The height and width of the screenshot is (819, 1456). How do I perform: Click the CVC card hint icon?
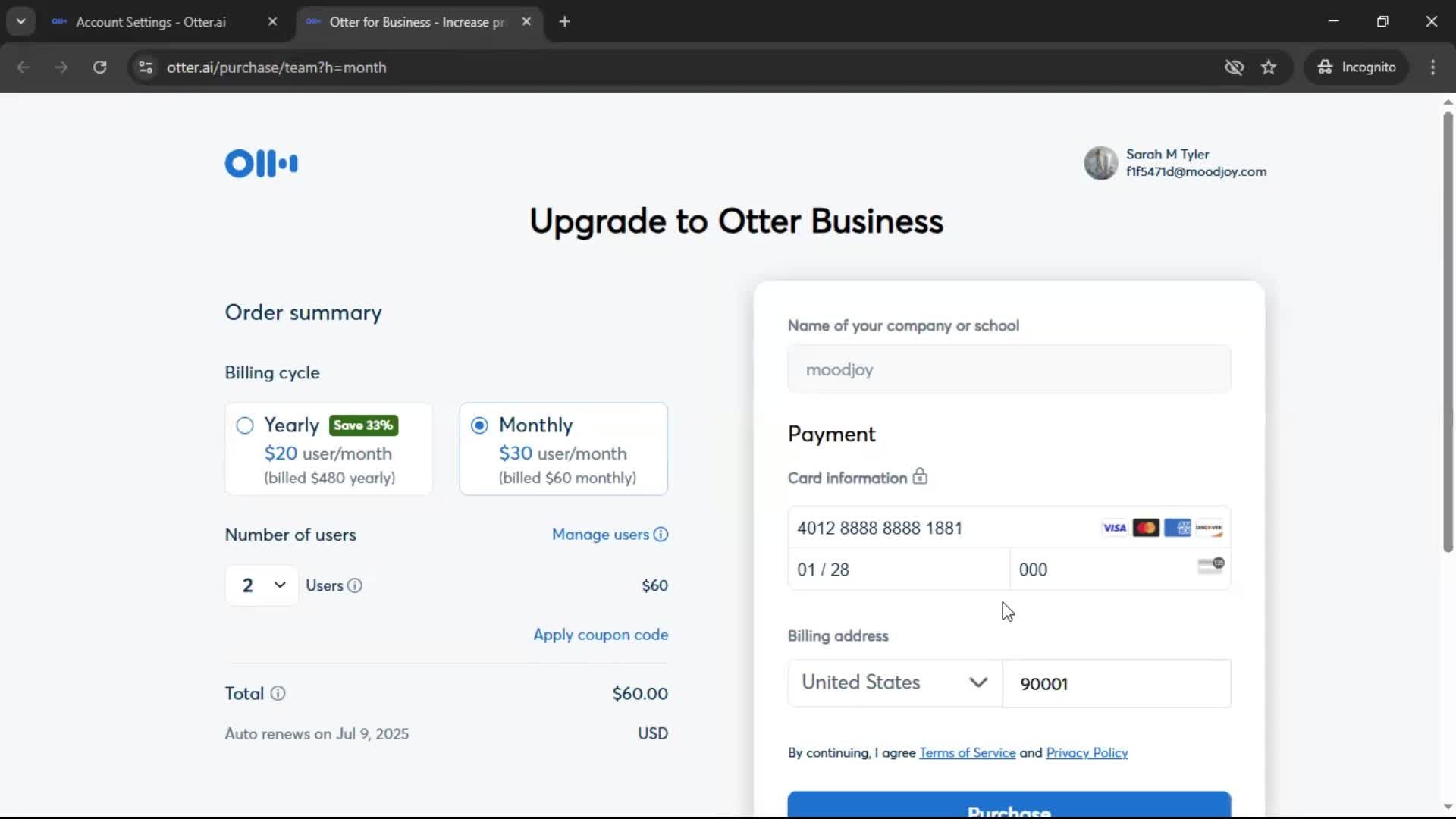tap(1211, 565)
